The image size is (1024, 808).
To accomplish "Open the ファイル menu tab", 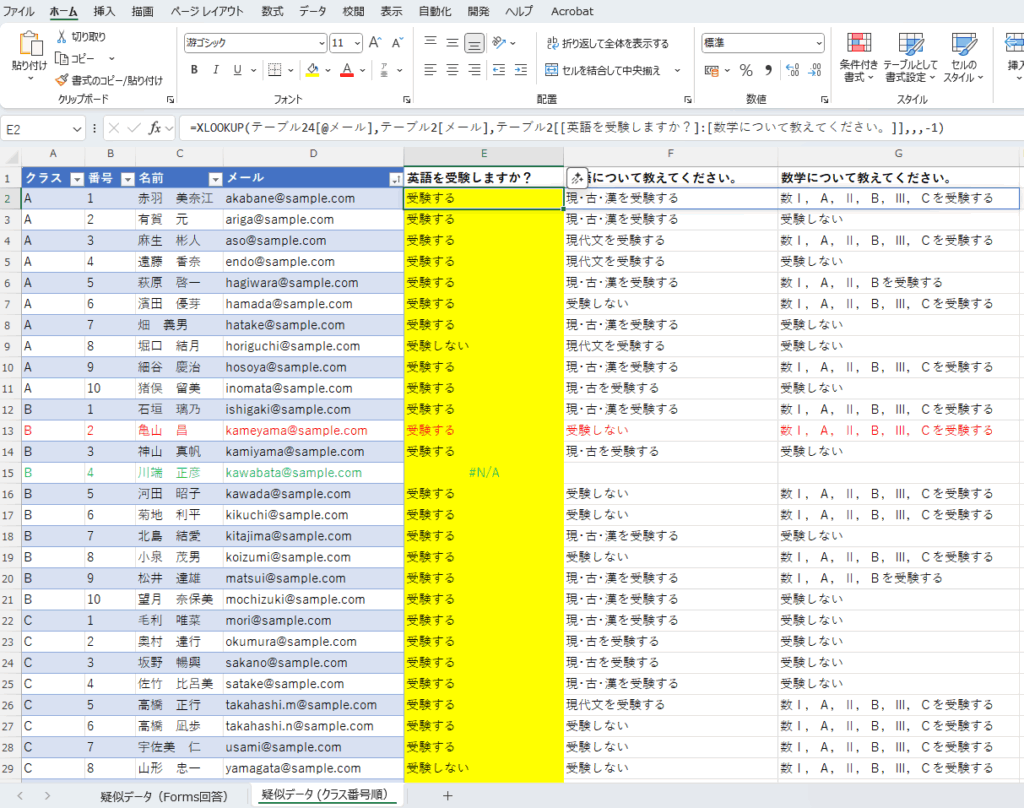I will (x=19, y=11).
